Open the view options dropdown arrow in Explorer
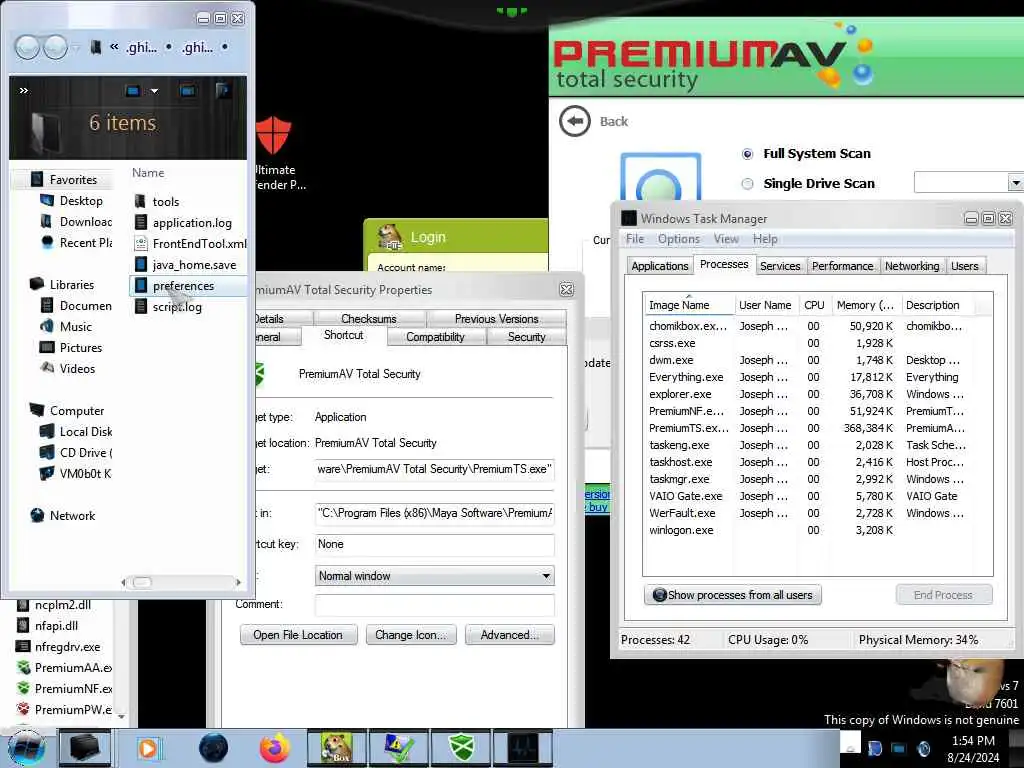The image size is (1024, 768). click(x=154, y=91)
